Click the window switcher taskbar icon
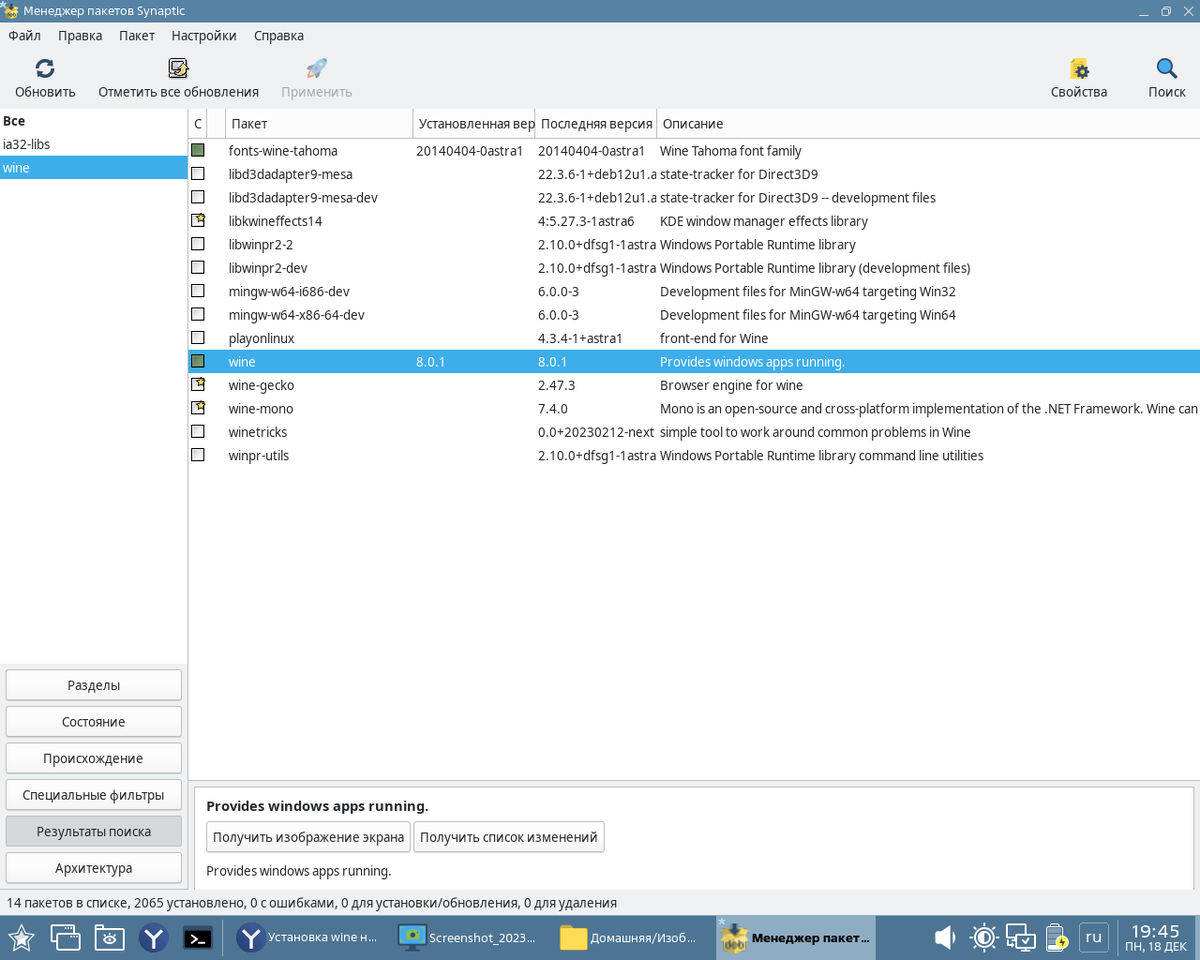This screenshot has height=960, width=1200. coord(66,938)
